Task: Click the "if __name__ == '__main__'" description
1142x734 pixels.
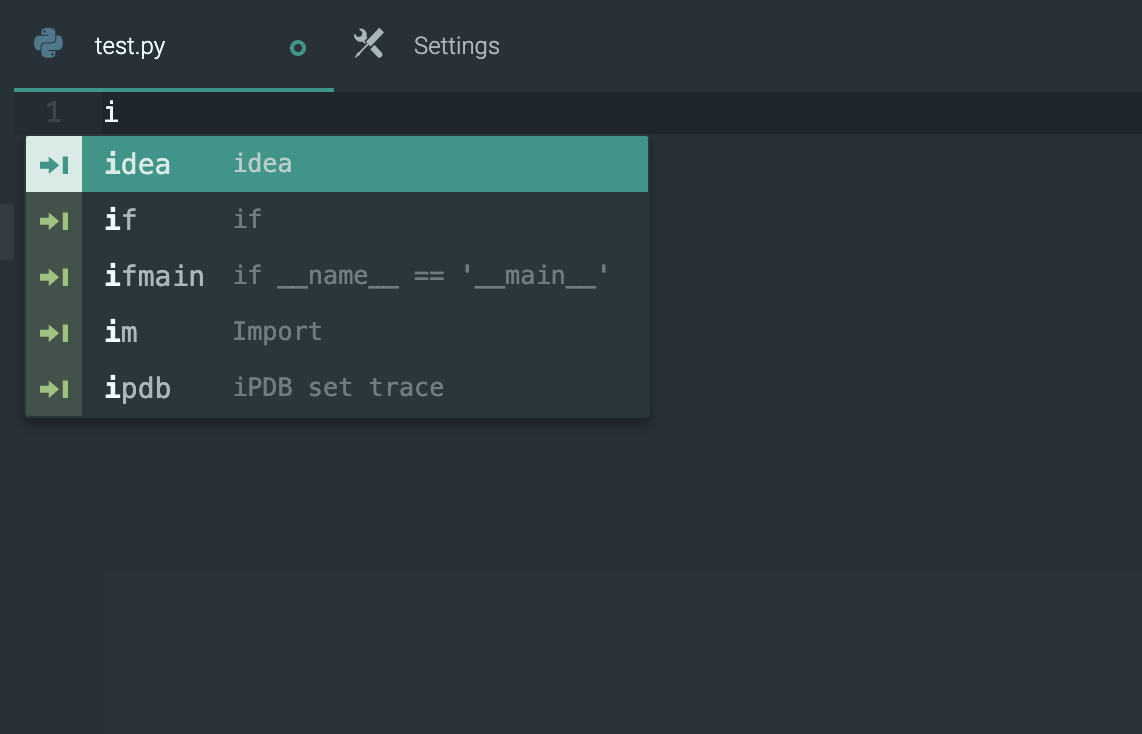Action: pyautogui.click(x=421, y=275)
